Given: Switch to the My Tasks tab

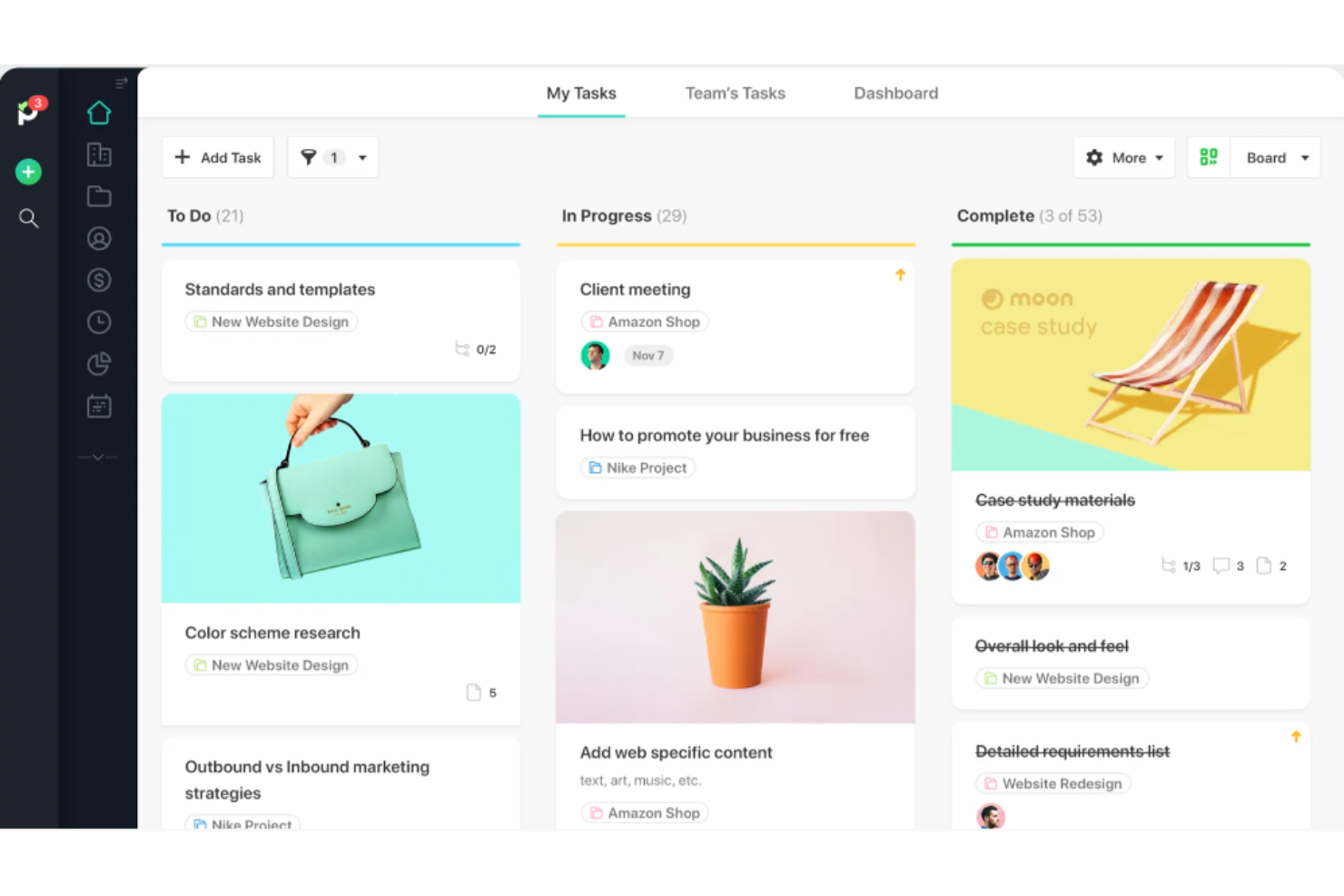Looking at the screenshot, I should [581, 93].
